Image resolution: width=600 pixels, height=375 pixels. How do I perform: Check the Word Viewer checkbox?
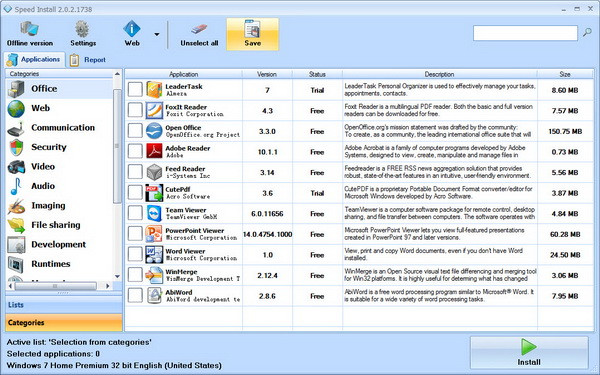point(135,254)
